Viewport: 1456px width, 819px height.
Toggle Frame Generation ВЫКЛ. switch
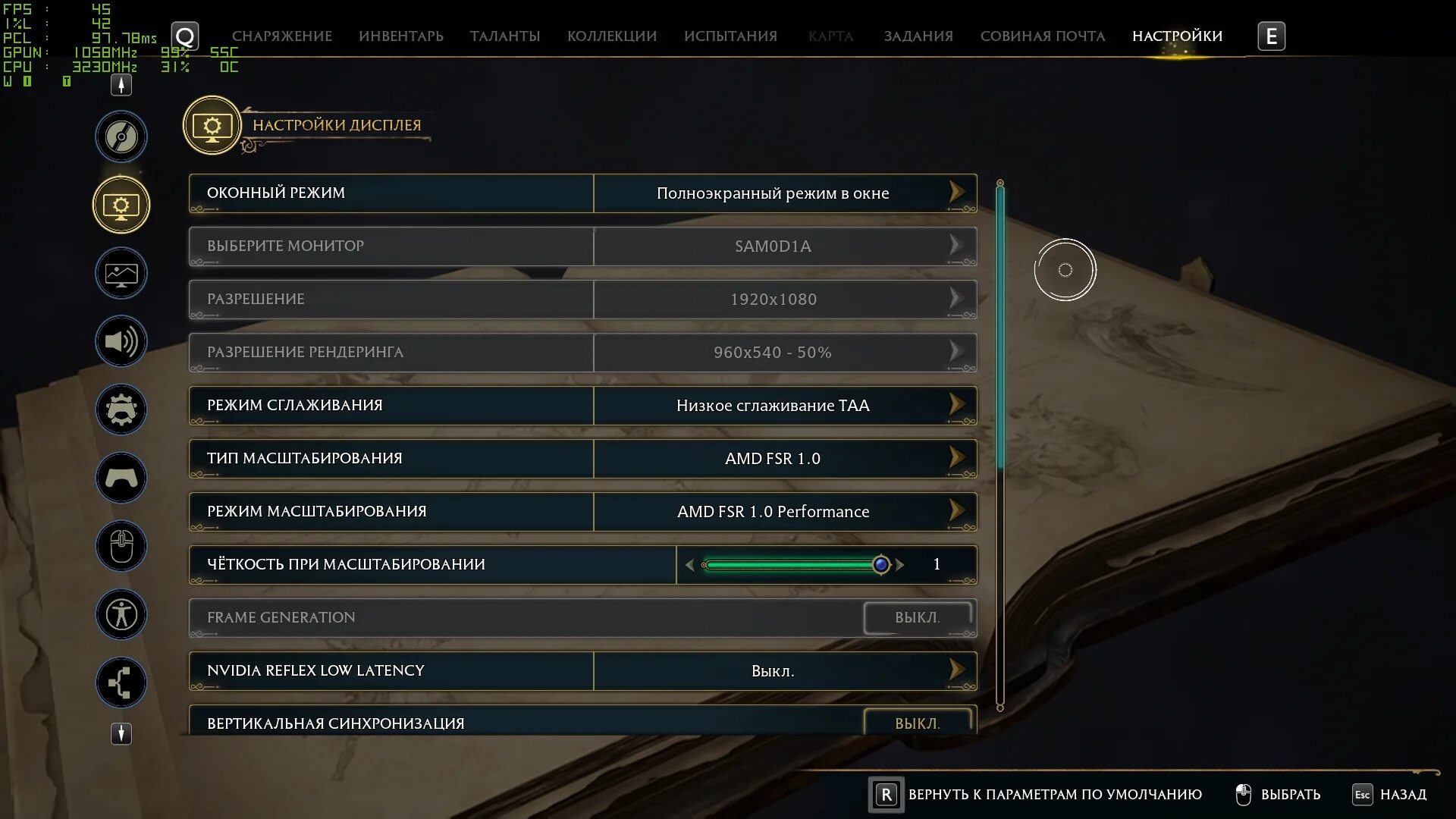click(918, 617)
